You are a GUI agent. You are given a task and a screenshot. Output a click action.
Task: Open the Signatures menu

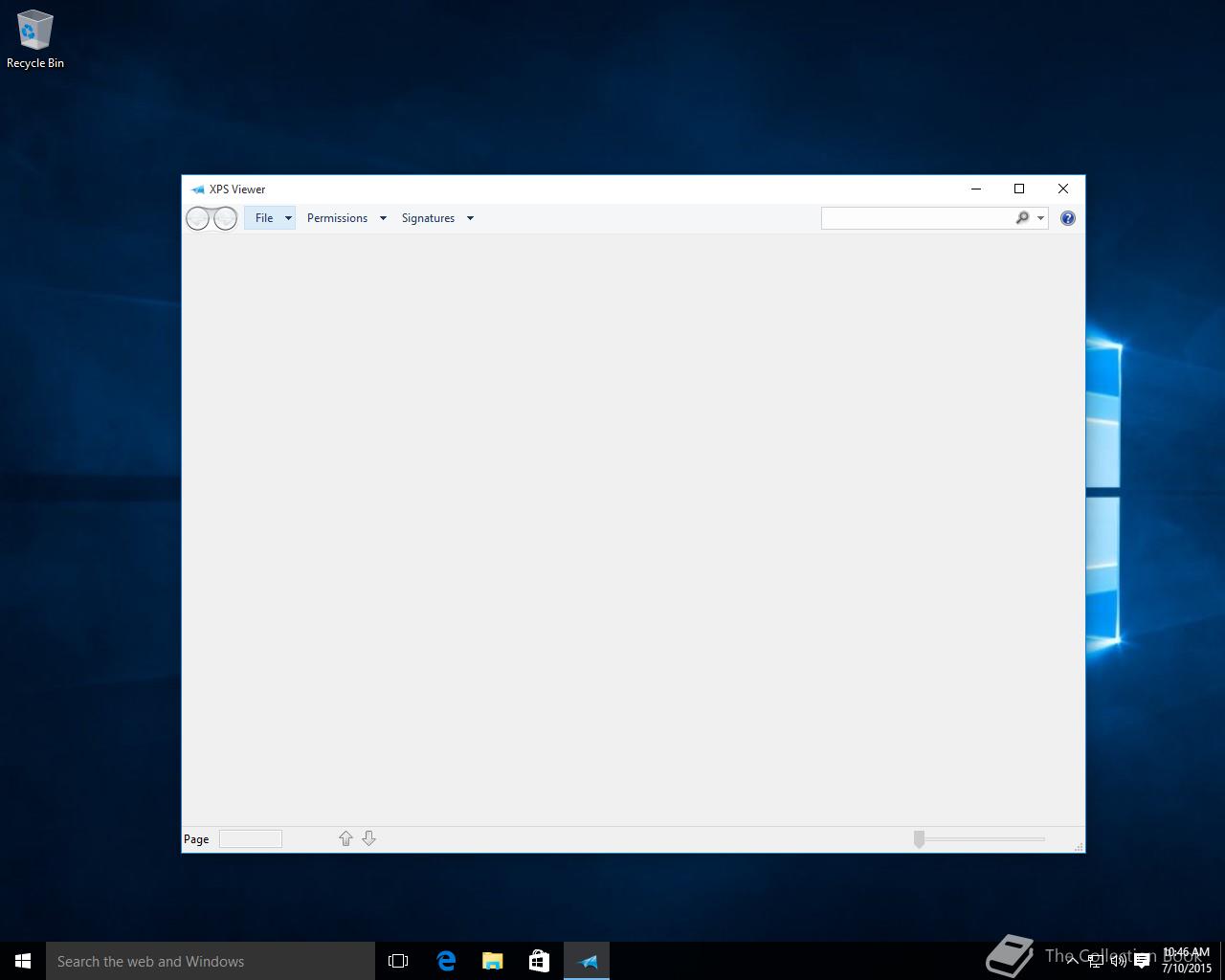(x=428, y=218)
